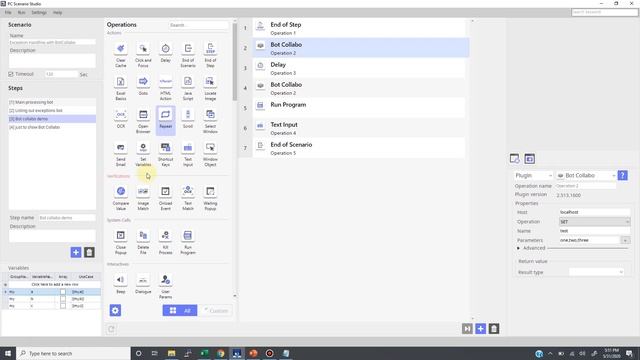
Task: Select the highlighted Repeat operation
Action: tap(165, 119)
